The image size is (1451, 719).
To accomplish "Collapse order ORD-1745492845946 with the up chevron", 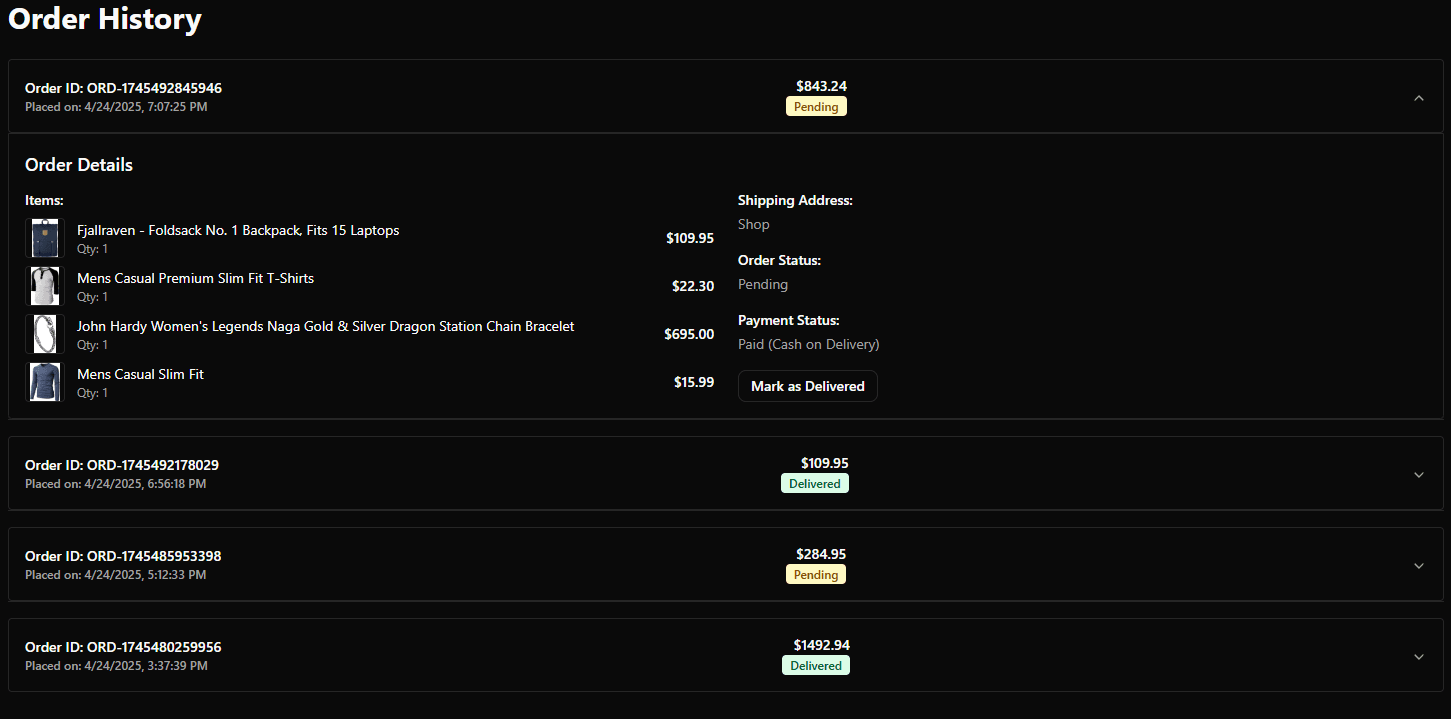I will (1418, 97).
